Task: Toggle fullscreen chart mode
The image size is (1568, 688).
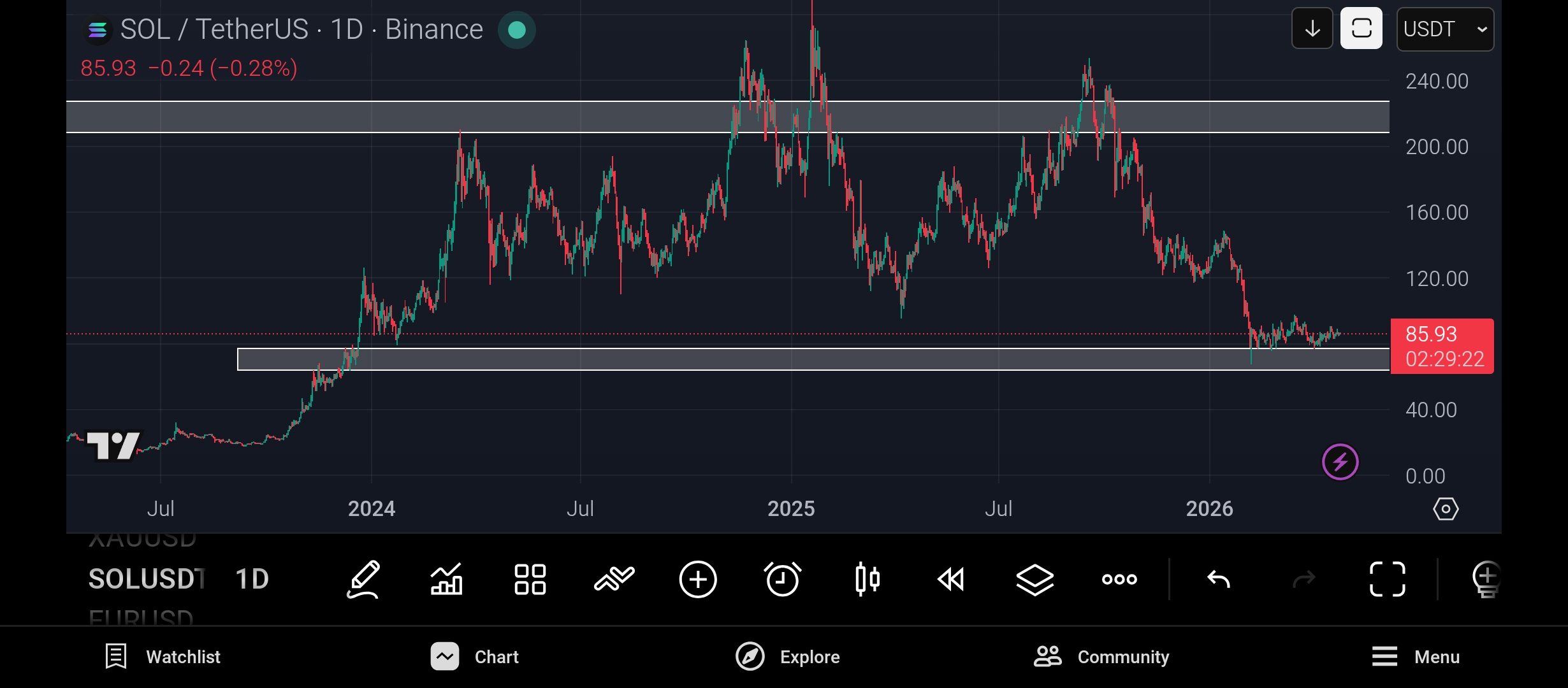Action: [x=1388, y=579]
